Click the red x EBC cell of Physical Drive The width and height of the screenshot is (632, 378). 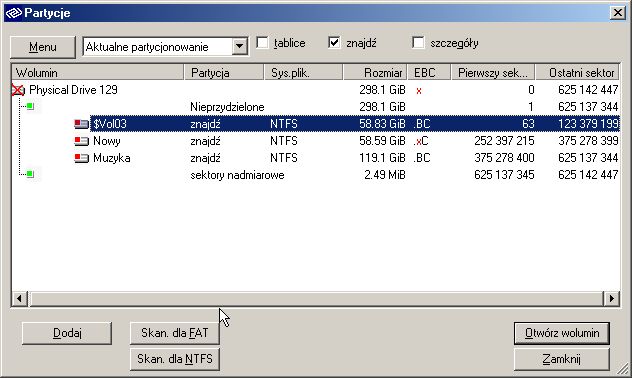(419, 91)
